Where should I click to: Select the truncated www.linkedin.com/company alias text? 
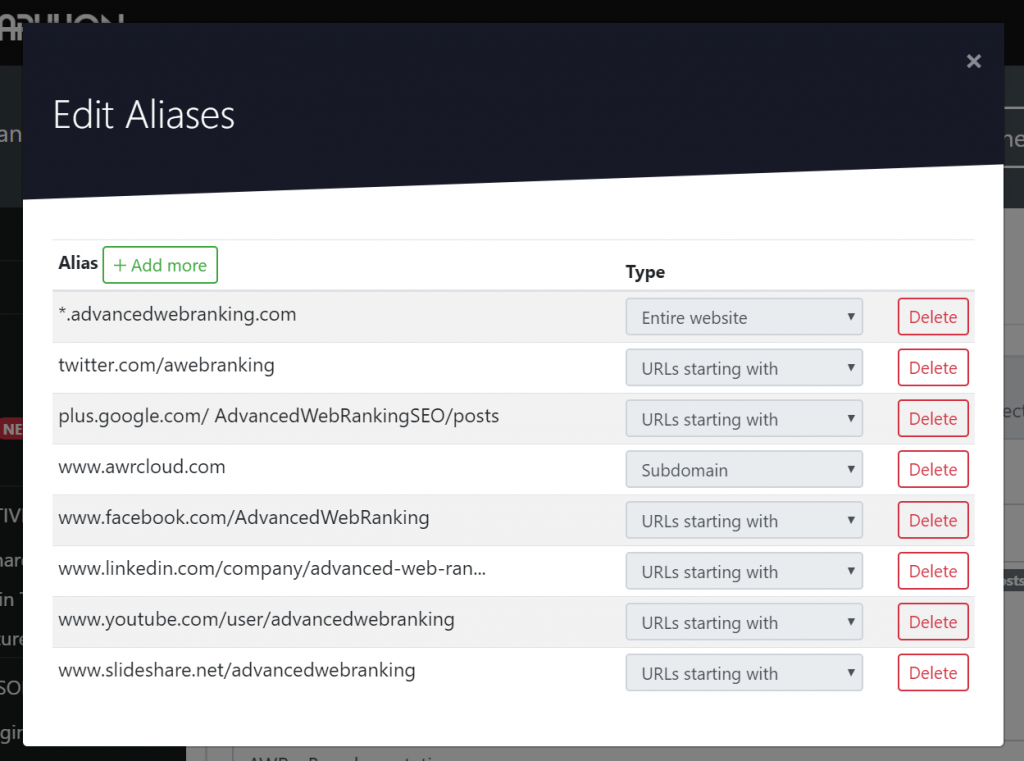pos(272,569)
